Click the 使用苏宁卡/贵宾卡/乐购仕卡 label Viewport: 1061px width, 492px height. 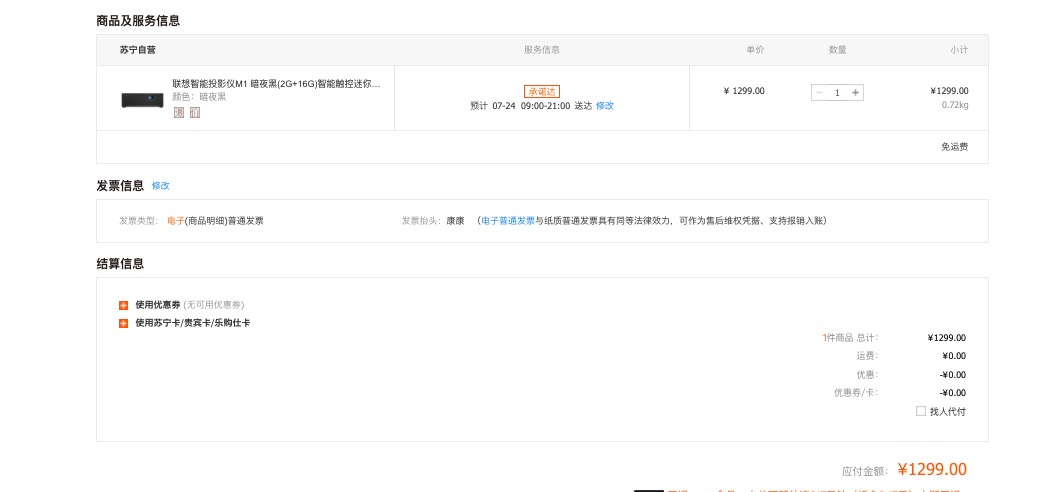tap(193, 323)
